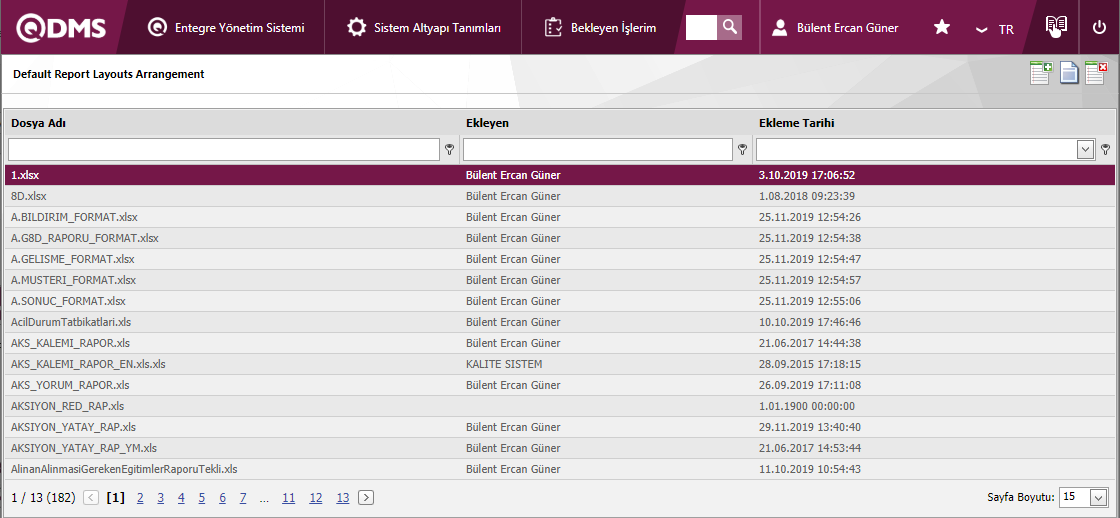Select AKSIYON_YATAY_RAP_YM.xls file

coord(84,448)
